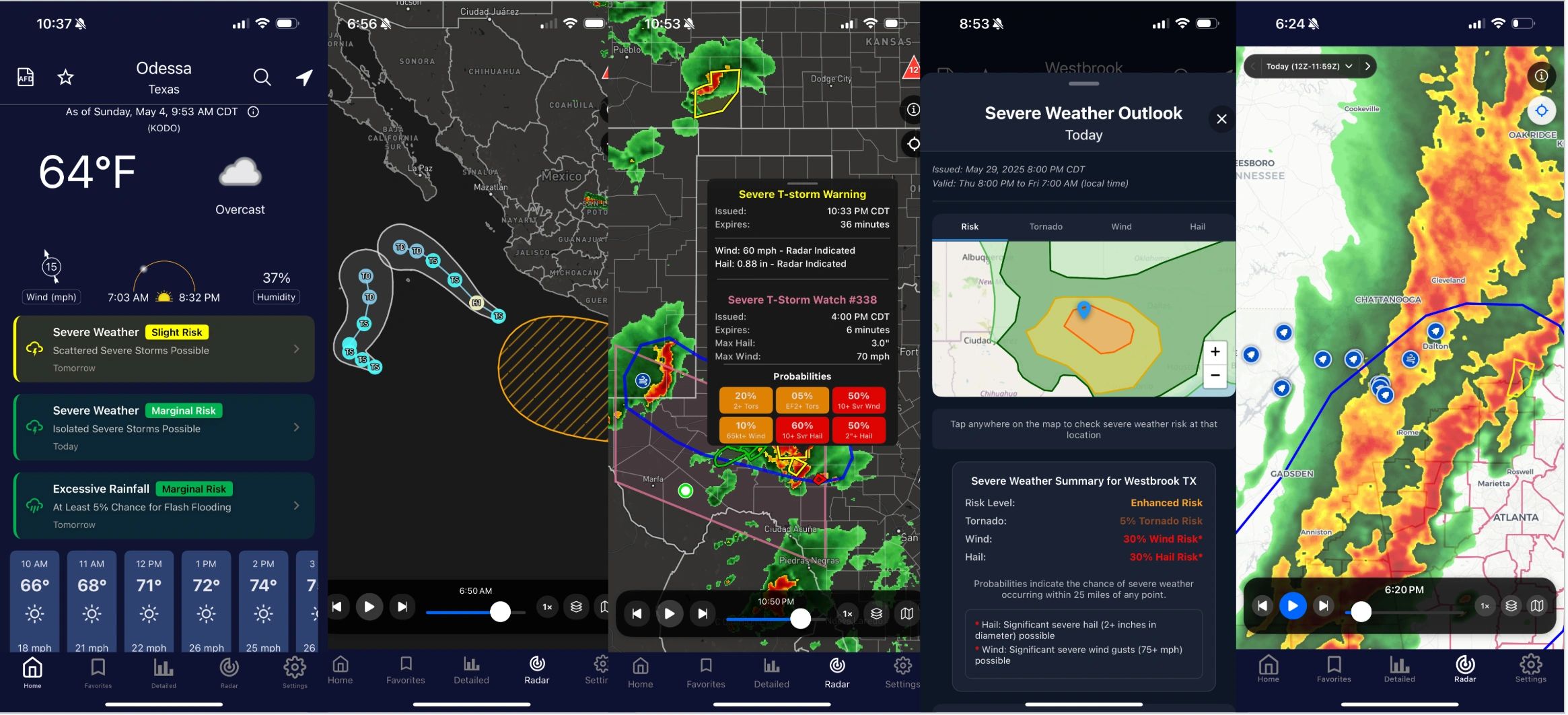The height and width of the screenshot is (715, 1568).
Task: Open search from the Odessa header
Action: [x=262, y=77]
